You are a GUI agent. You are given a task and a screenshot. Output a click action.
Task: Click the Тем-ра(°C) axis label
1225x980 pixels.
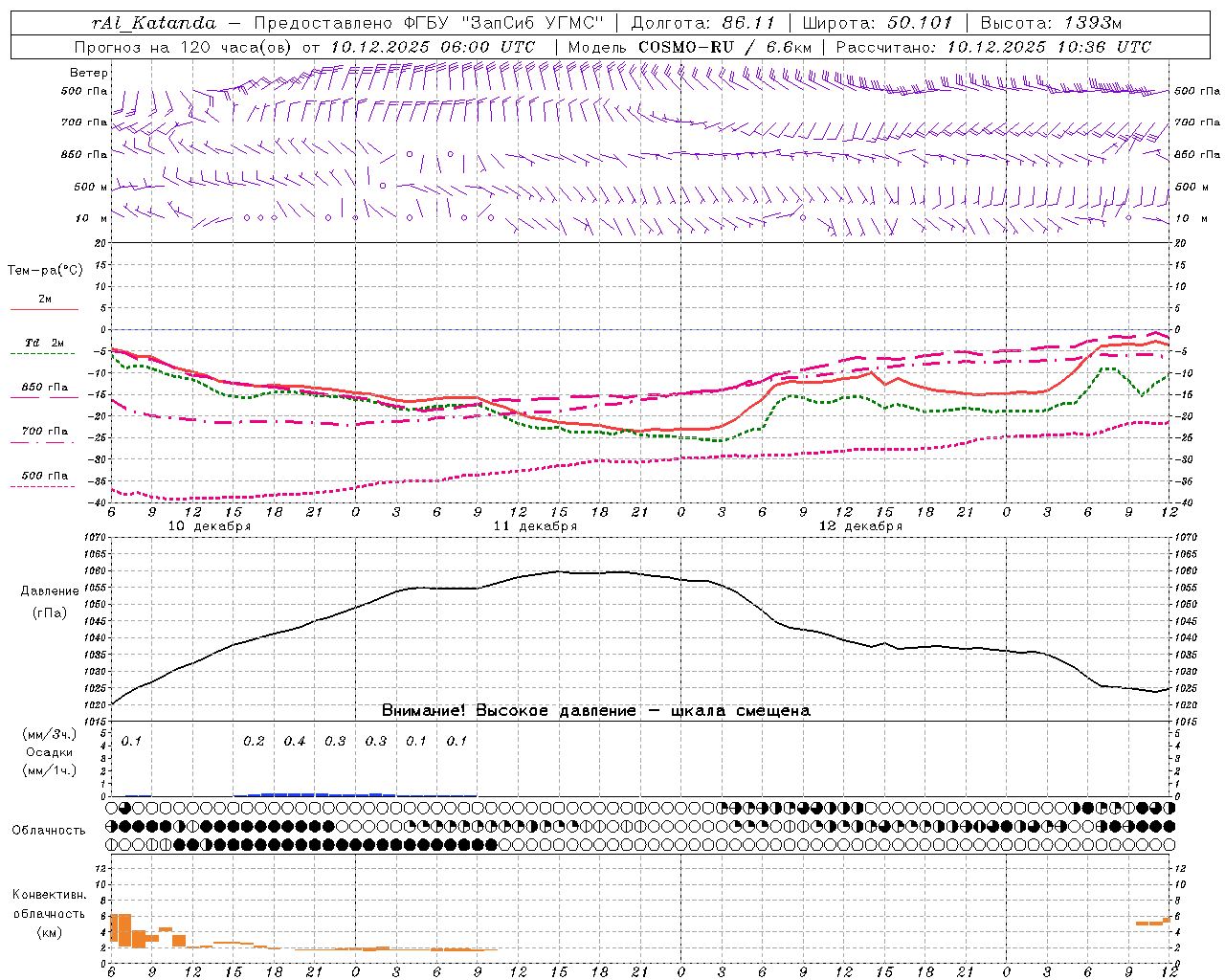tap(45, 271)
